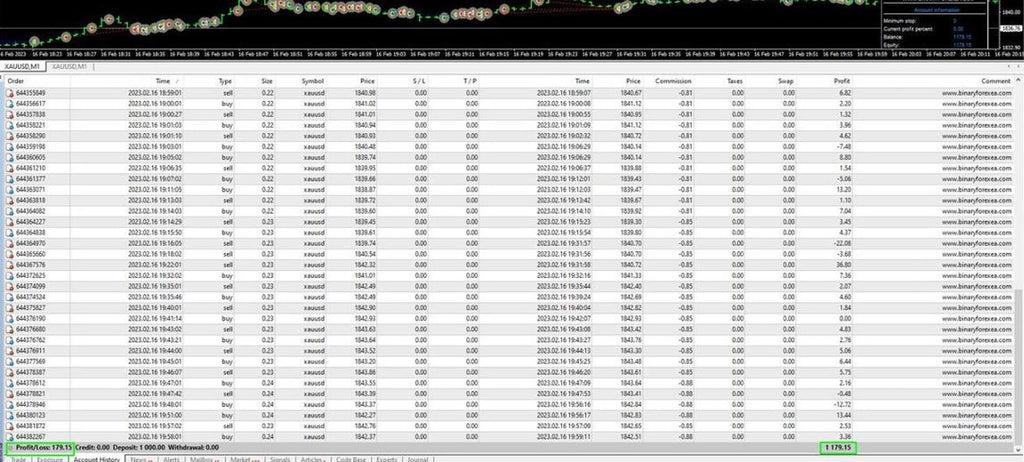The height and width of the screenshot is (462, 1024).
Task: Sort orders by the Time column header
Action: [x=162, y=80]
